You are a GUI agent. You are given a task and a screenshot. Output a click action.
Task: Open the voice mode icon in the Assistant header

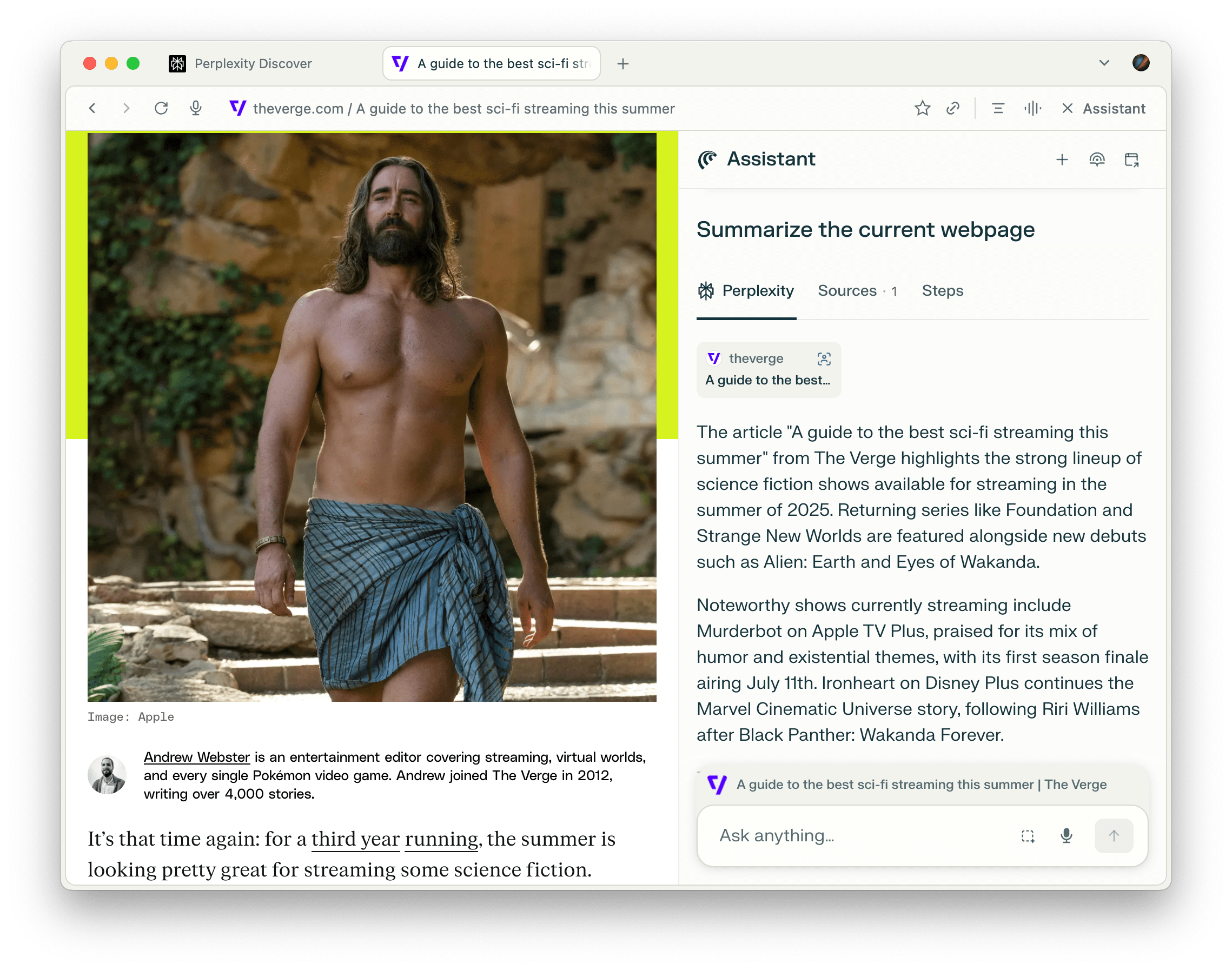pos(1098,160)
